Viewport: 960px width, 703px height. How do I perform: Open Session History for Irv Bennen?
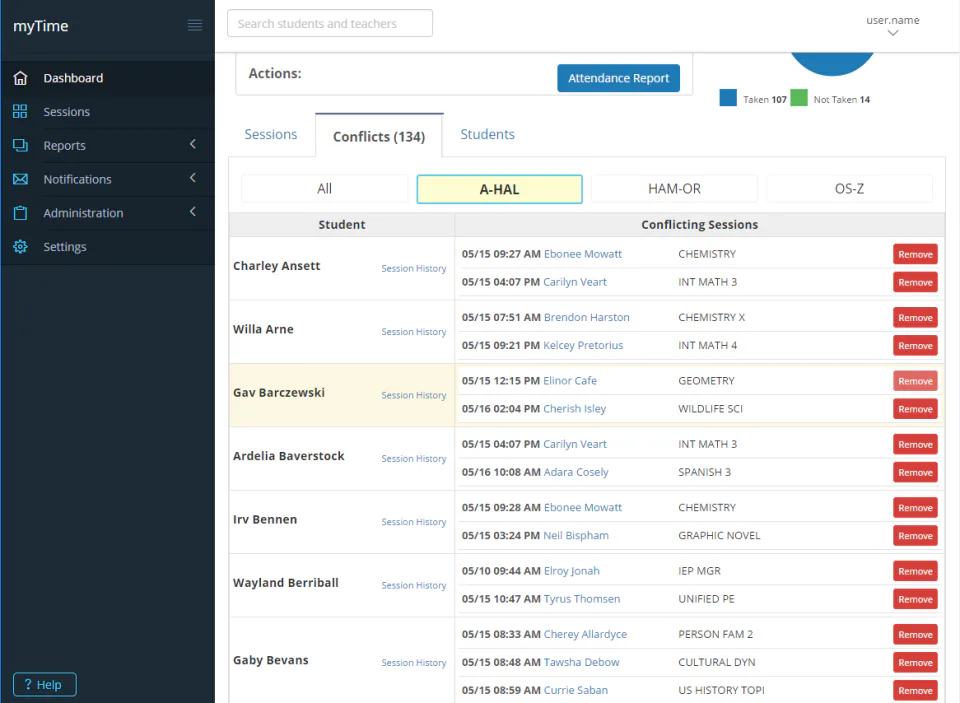click(413, 522)
